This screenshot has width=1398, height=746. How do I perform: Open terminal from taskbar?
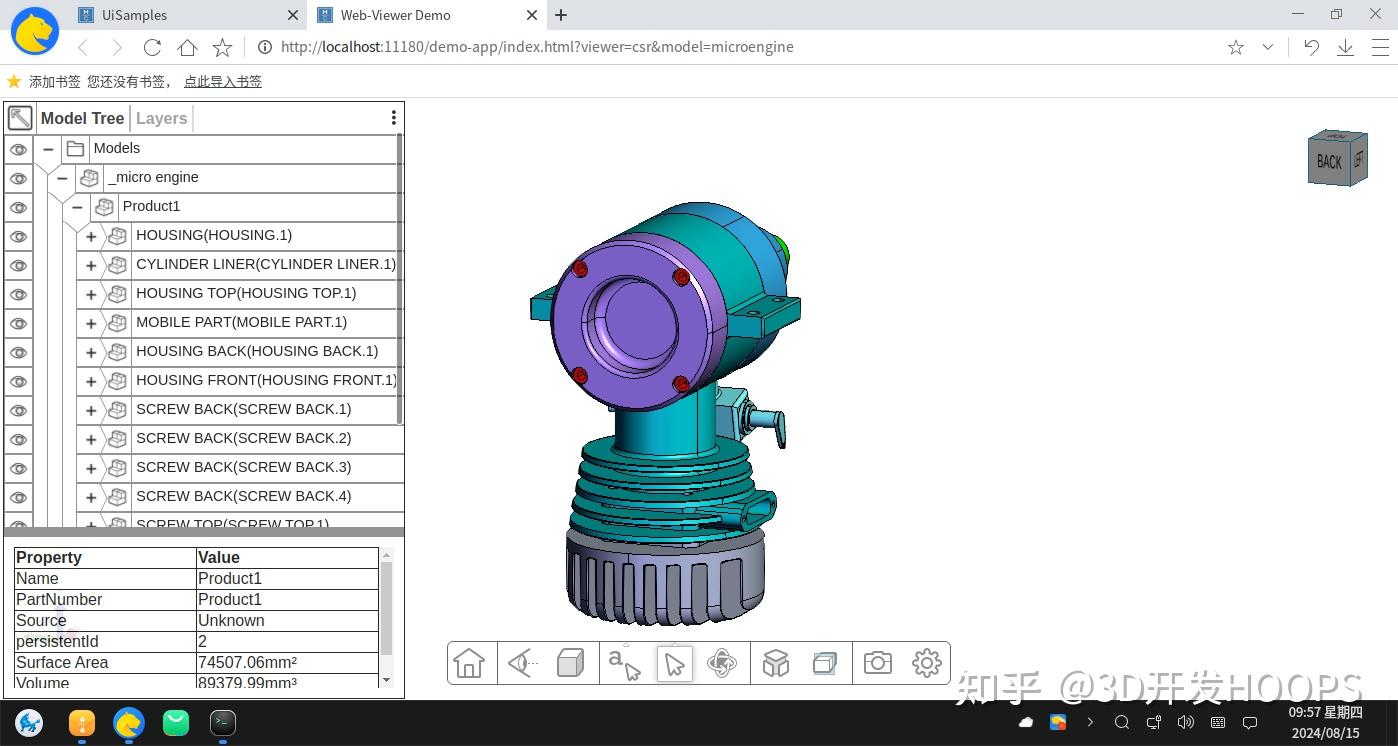tap(222, 722)
